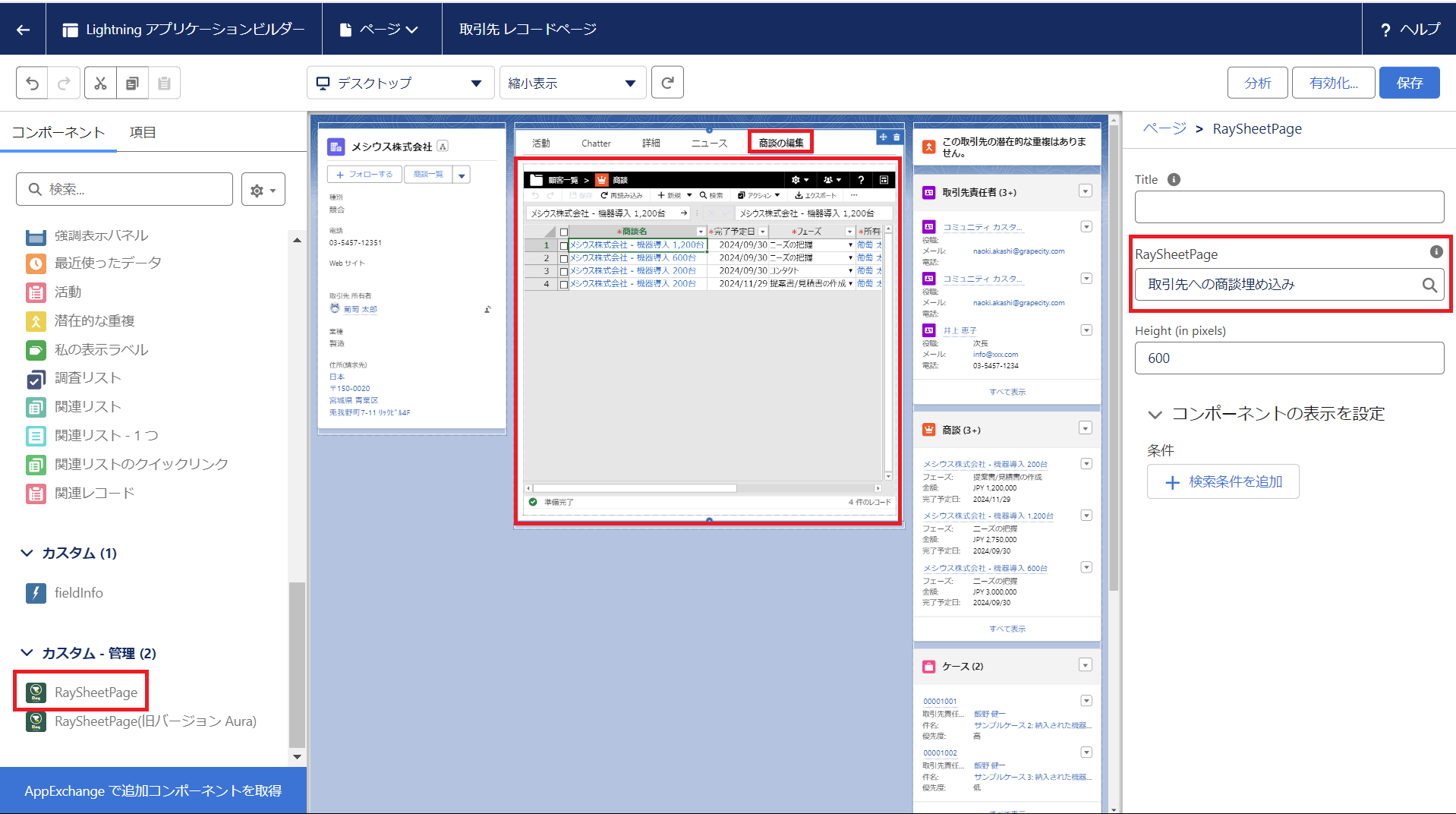Select the 調査リスト component
Viewport: 1456px width, 814px height.
click(x=74, y=378)
